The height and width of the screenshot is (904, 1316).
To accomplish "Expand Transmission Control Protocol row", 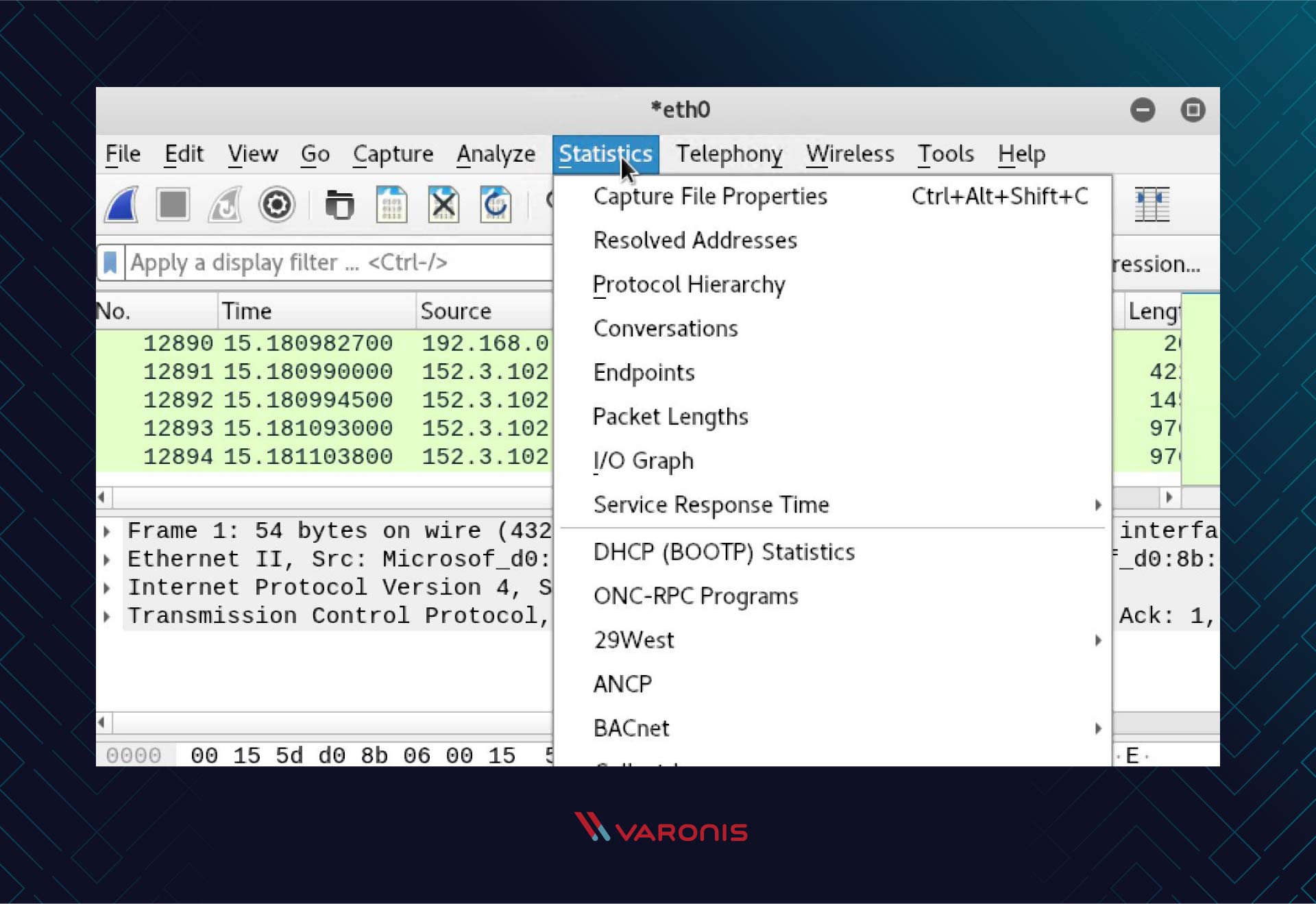I will click(x=107, y=616).
